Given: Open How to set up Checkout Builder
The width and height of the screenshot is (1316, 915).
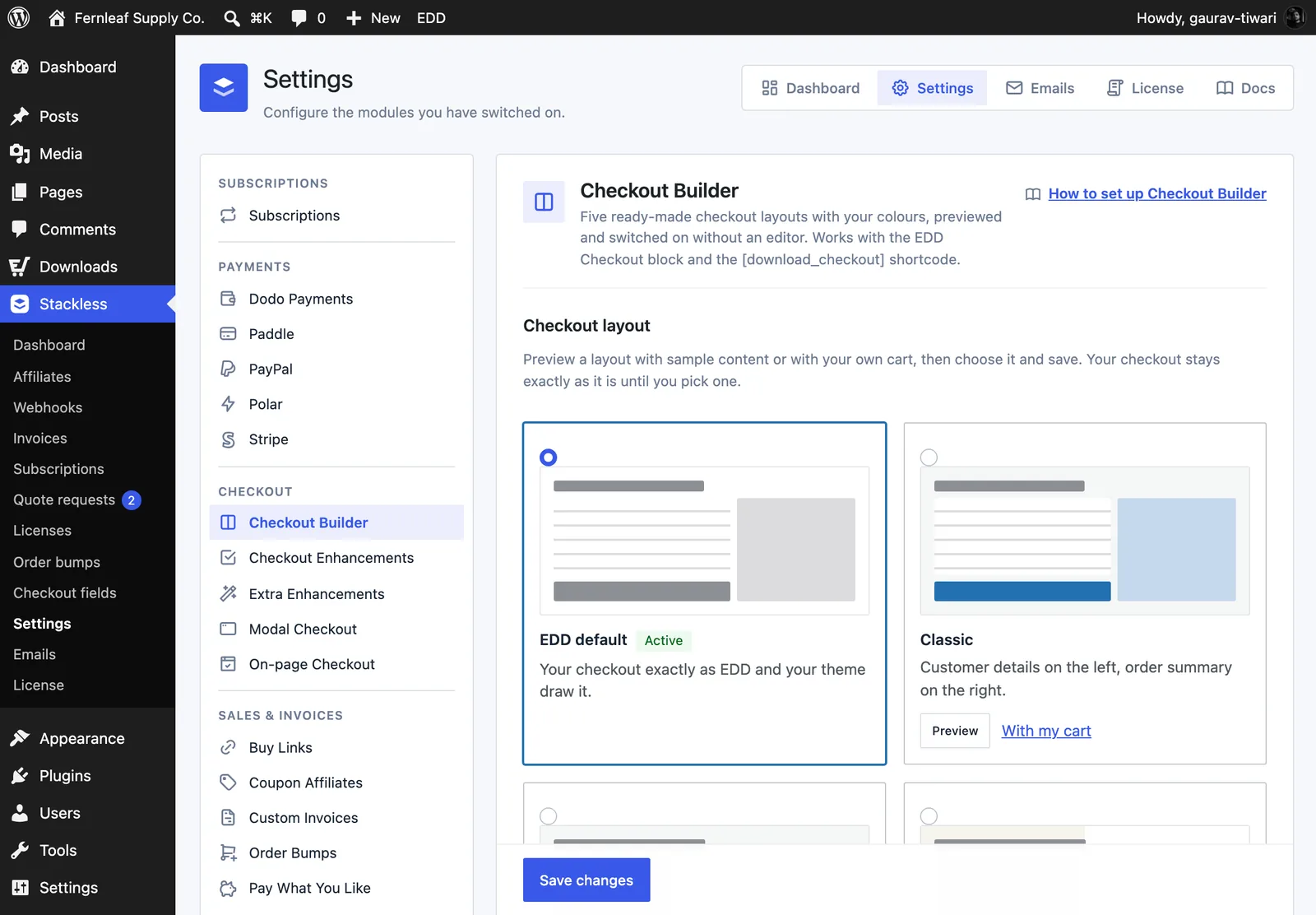Looking at the screenshot, I should (x=1157, y=193).
